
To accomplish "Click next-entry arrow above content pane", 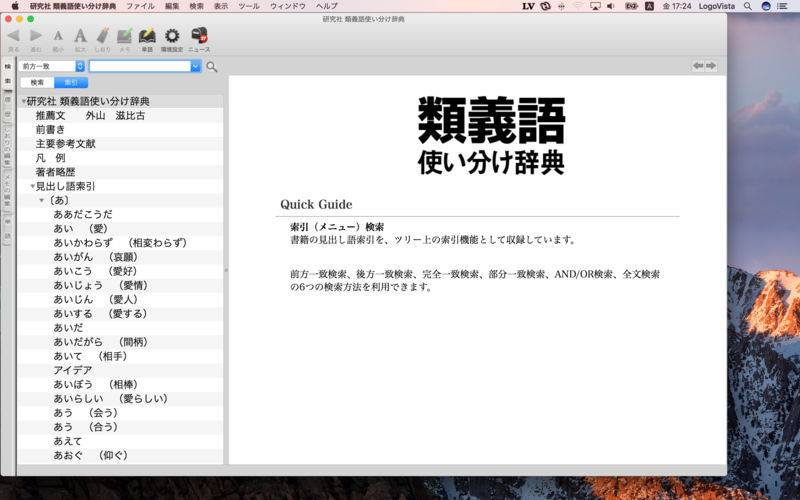I will (x=711, y=66).
